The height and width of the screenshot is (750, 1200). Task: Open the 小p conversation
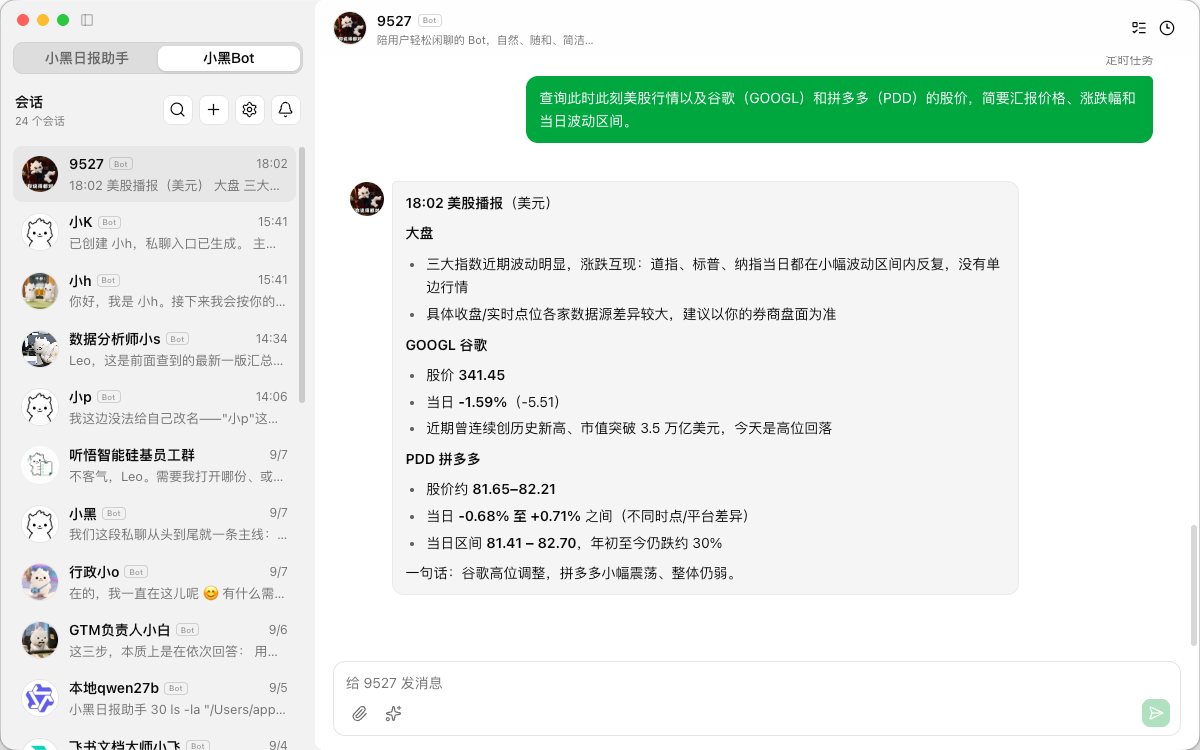tap(155, 407)
